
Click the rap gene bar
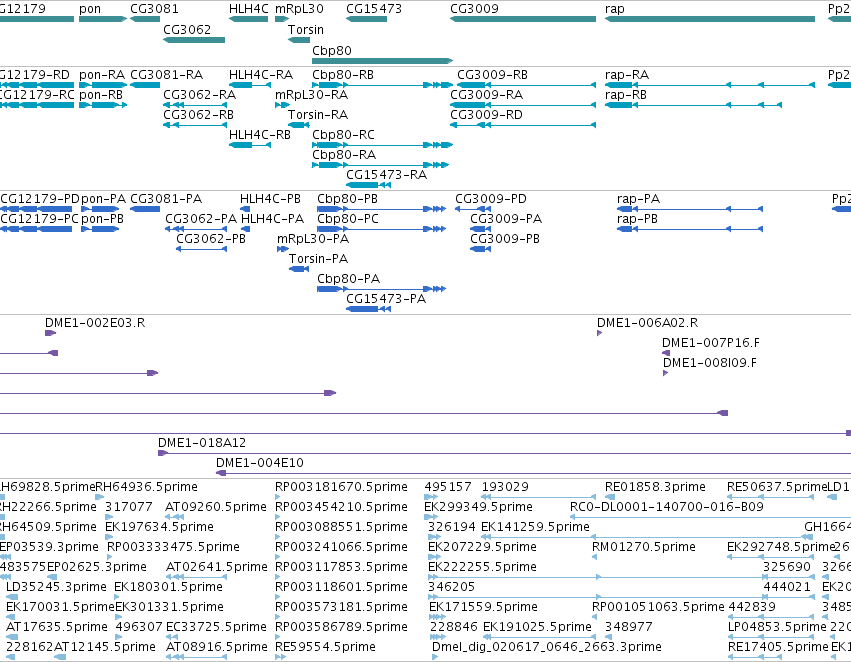[x=710, y=19]
